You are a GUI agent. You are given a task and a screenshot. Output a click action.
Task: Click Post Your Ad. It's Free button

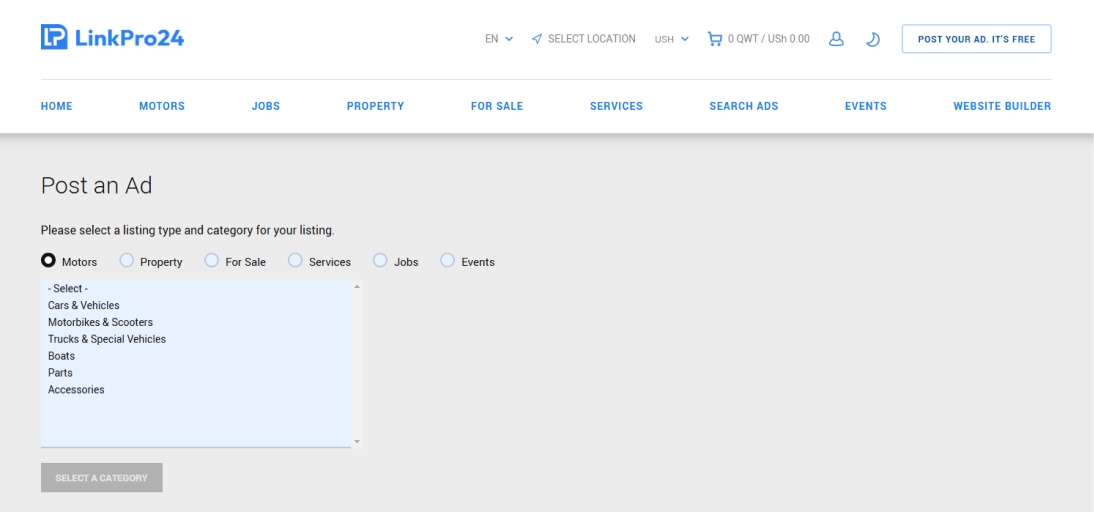pyautogui.click(x=976, y=39)
